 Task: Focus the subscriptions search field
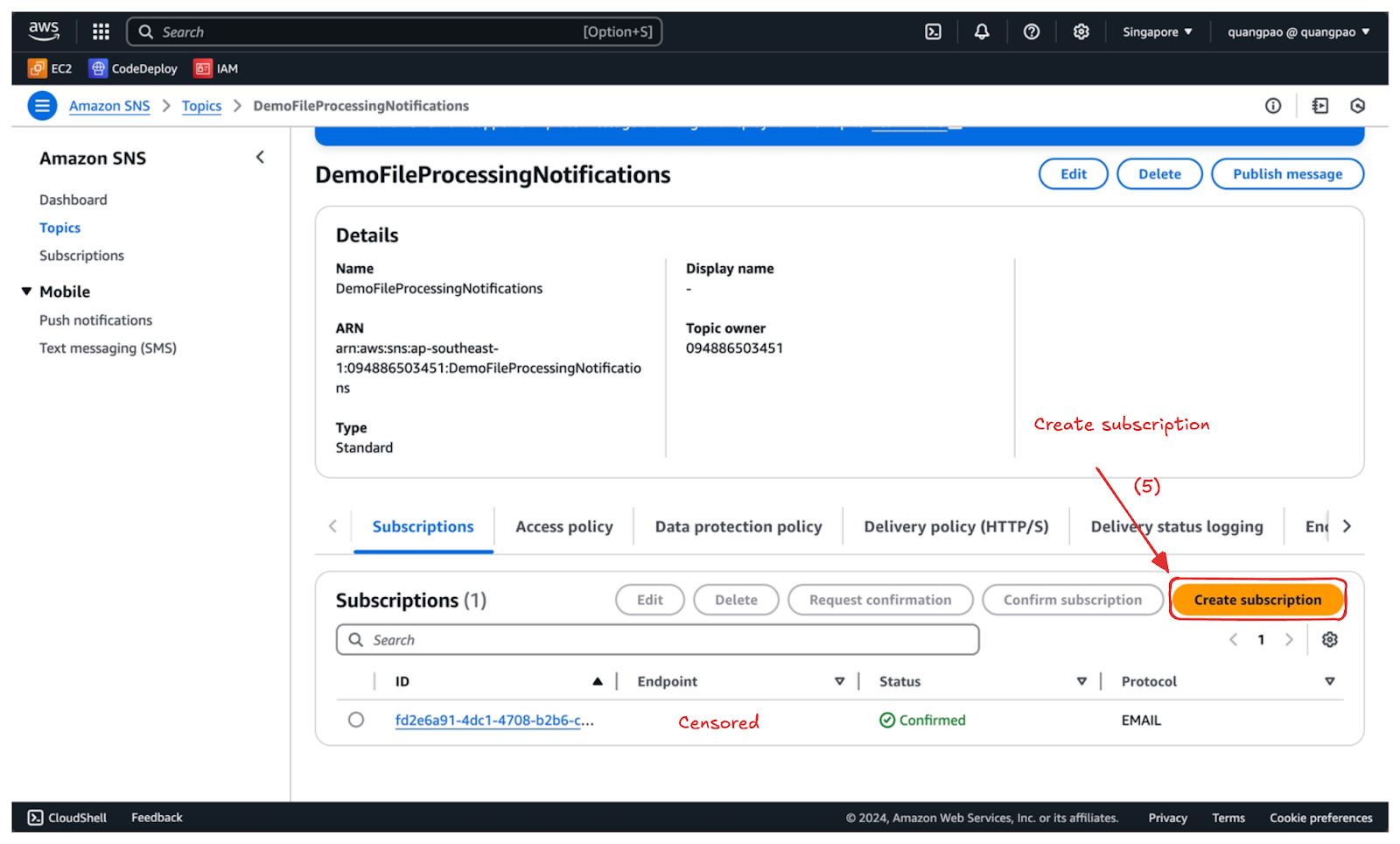[657, 640]
